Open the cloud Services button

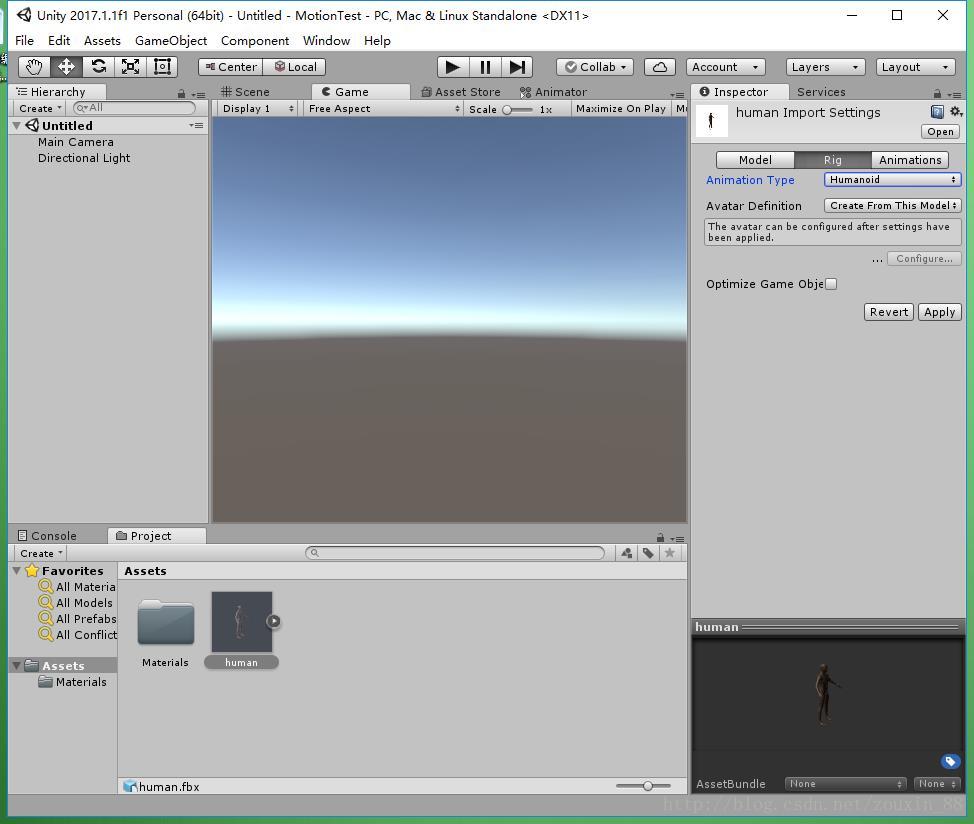click(660, 67)
